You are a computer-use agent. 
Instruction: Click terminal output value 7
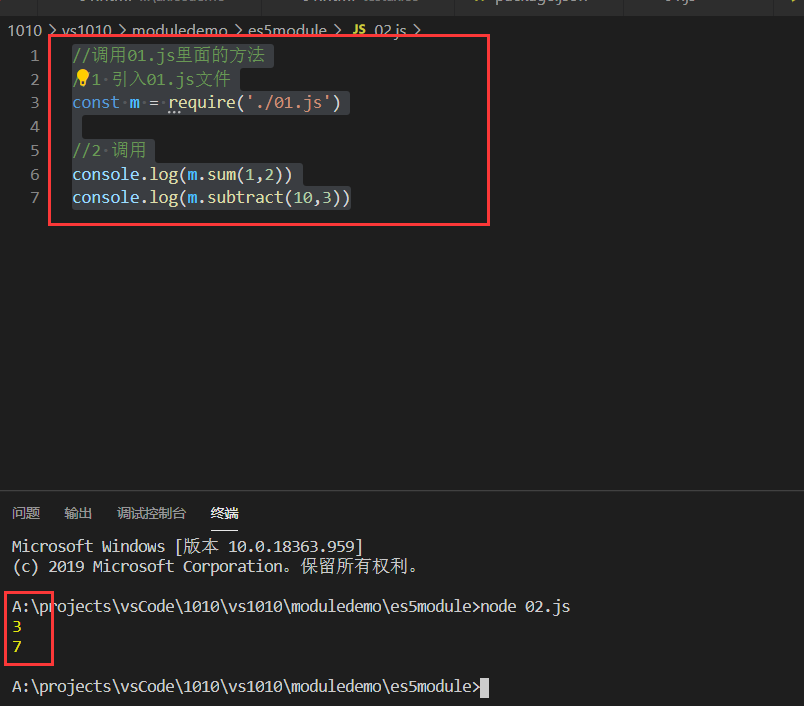click(x=17, y=647)
